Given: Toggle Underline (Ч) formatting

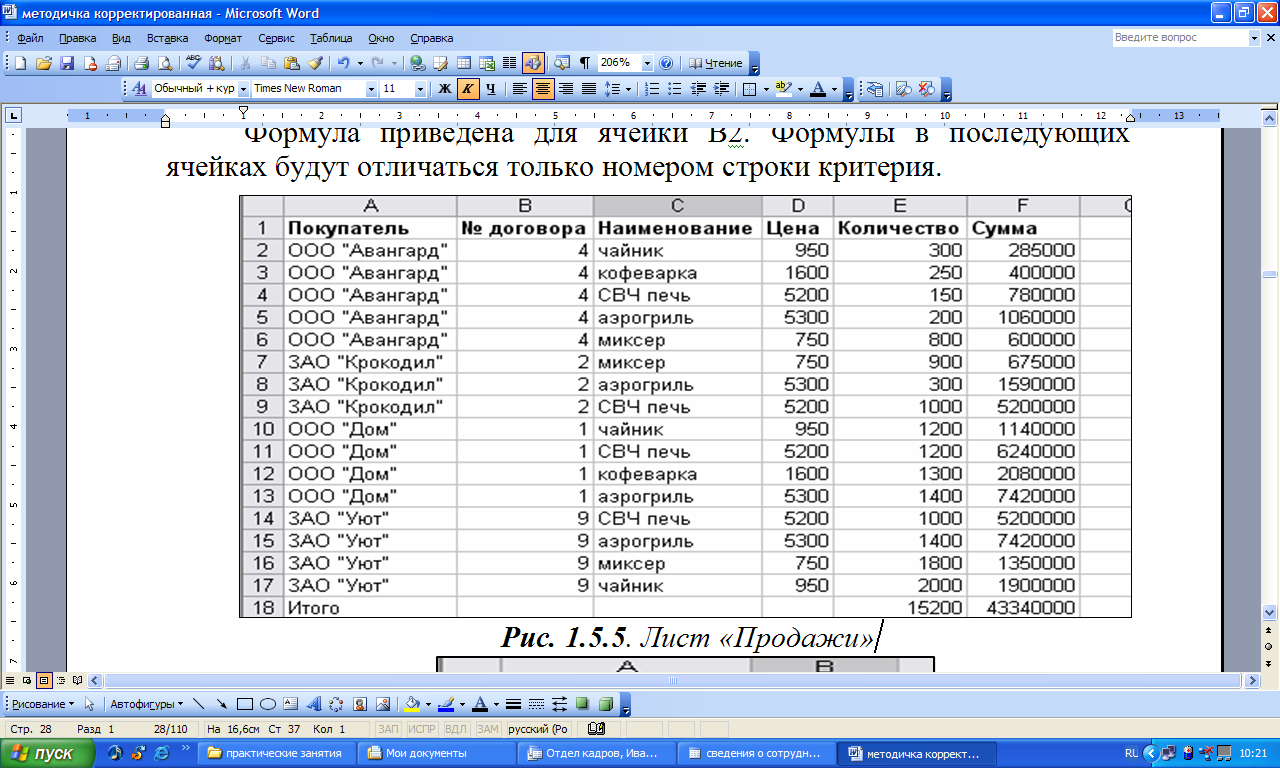Looking at the screenshot, I should tap(491, 89).
